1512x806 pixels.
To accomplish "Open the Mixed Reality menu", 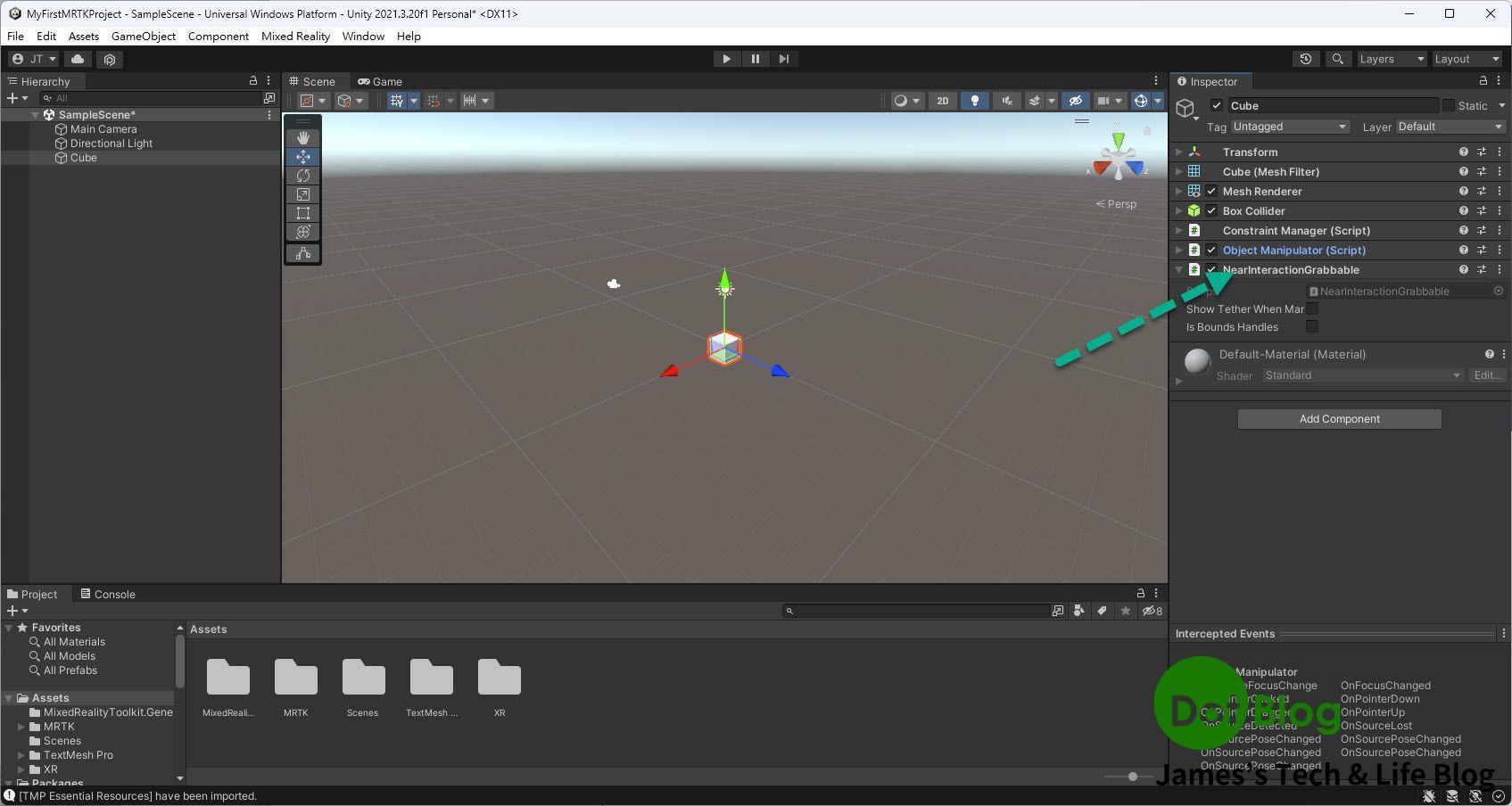I will point(295,37).
